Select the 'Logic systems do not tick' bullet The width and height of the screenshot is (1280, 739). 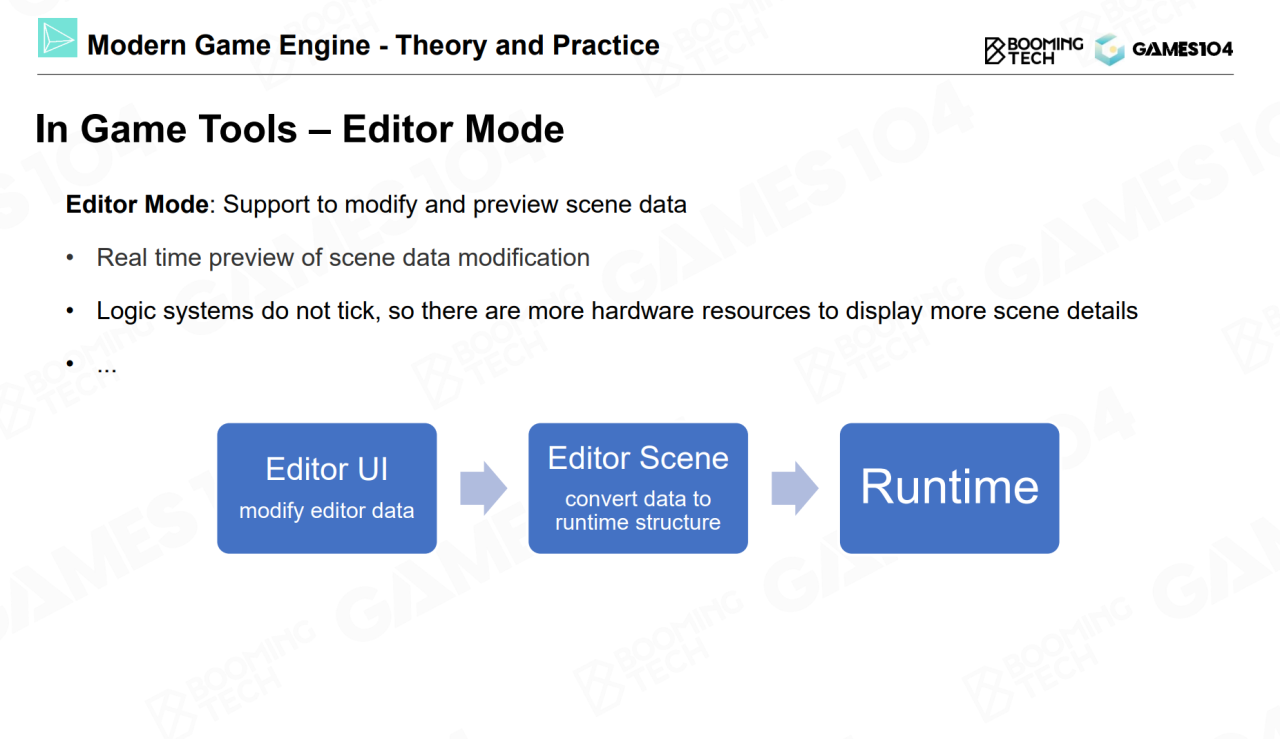click(617, 311)
